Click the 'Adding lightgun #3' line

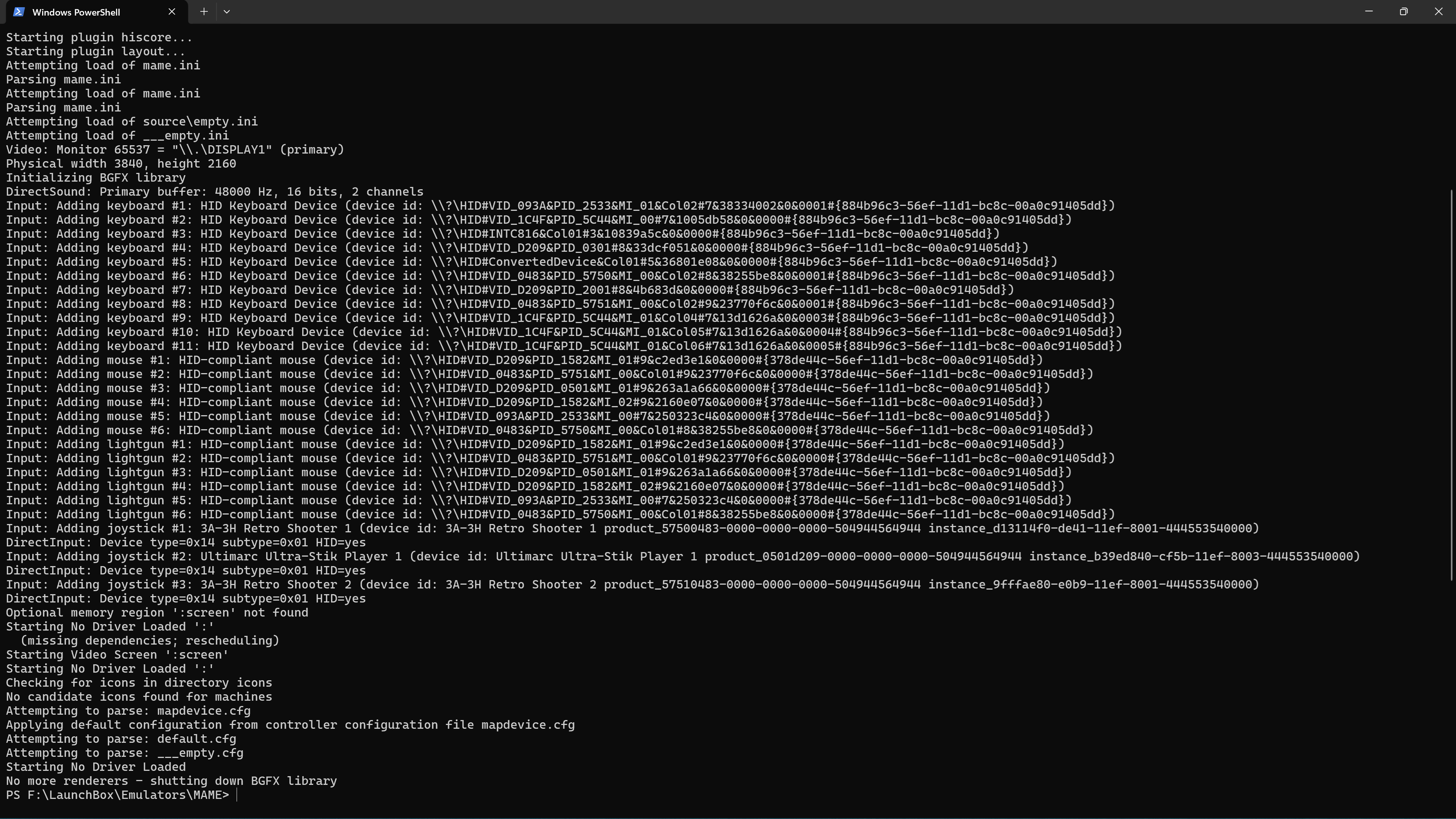coord(539,472)
